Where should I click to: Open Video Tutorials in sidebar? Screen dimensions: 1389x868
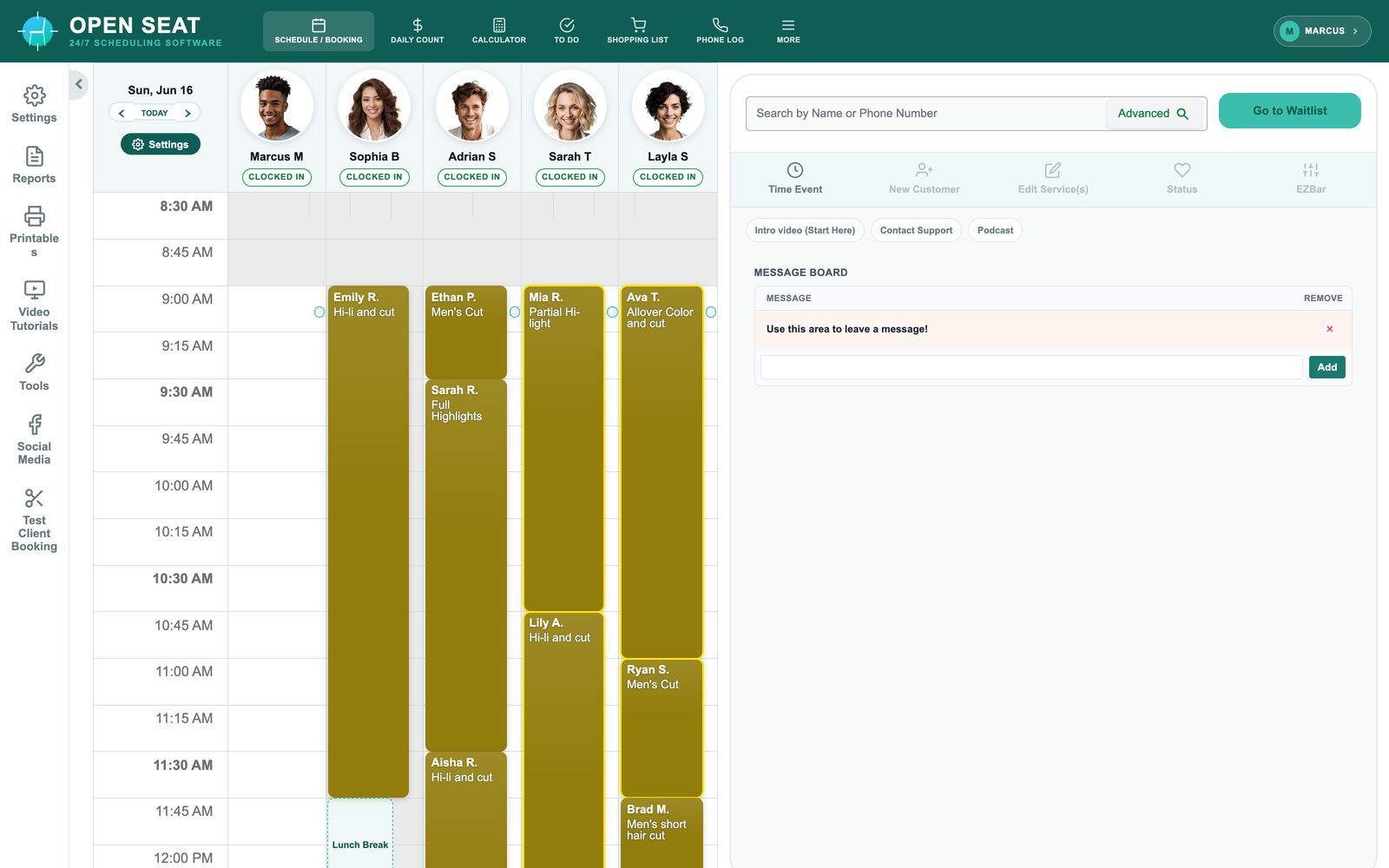(x=34, y=306)
